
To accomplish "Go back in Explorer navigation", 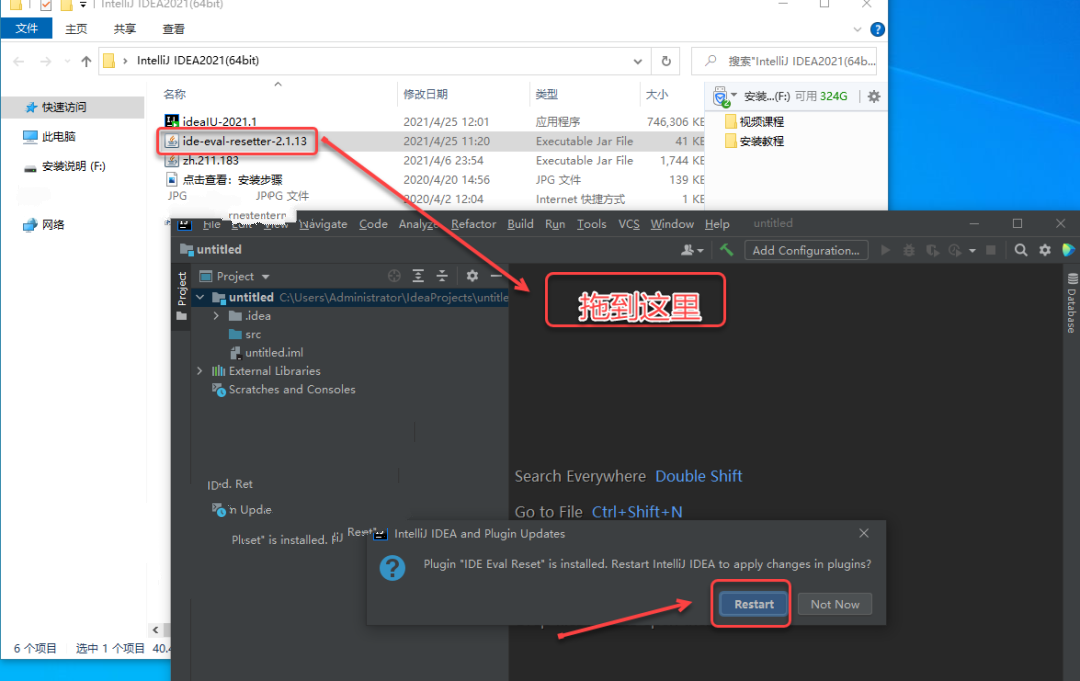I will pyautogui.click(x=19, y=61).
